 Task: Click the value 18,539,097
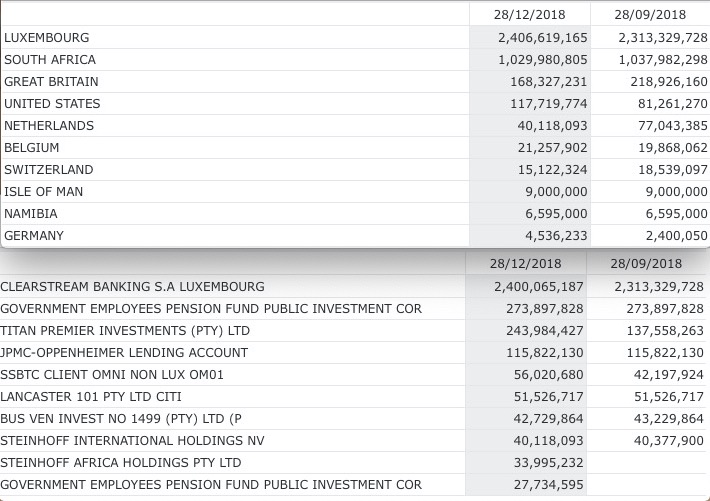point(673,169)
